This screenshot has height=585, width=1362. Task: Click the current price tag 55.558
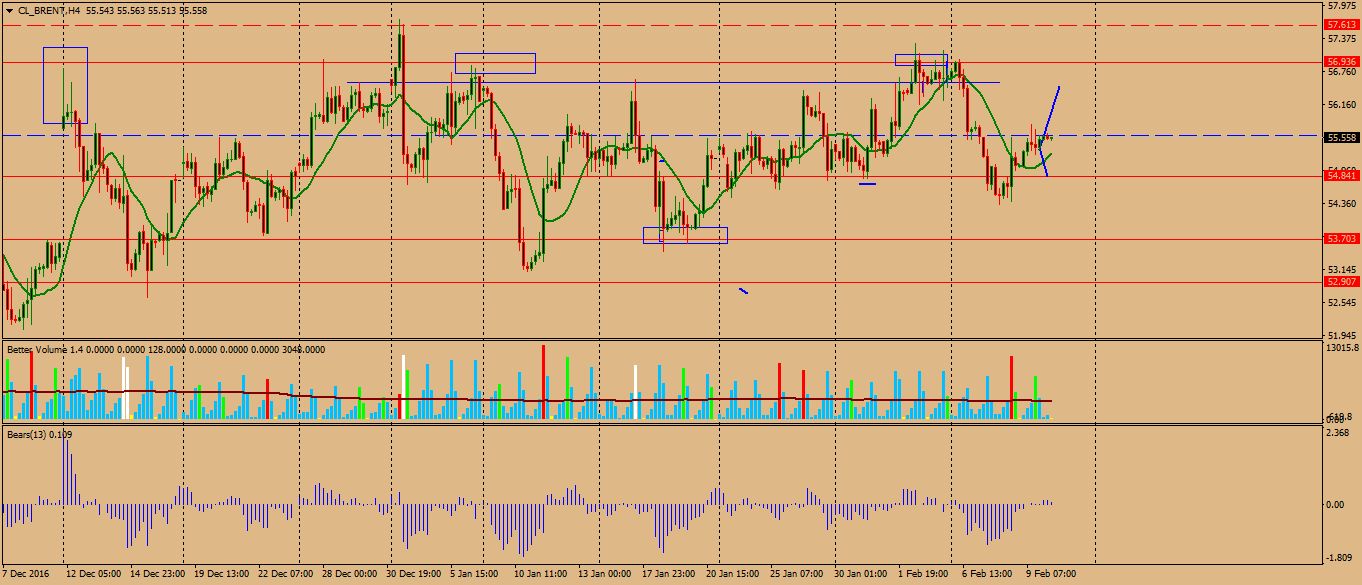(x=1340, y=138)
